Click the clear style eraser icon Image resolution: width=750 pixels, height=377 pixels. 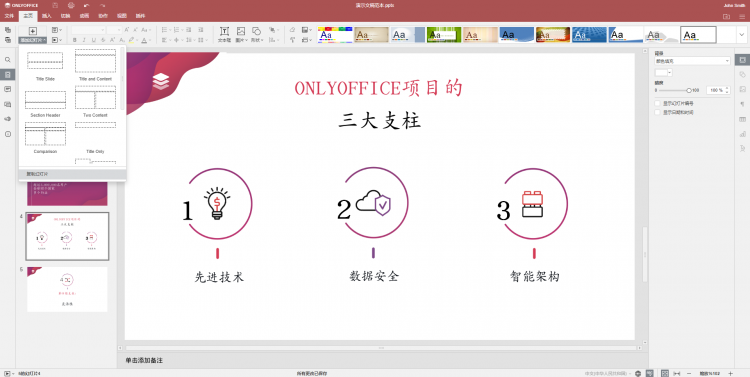click(292, 30)
